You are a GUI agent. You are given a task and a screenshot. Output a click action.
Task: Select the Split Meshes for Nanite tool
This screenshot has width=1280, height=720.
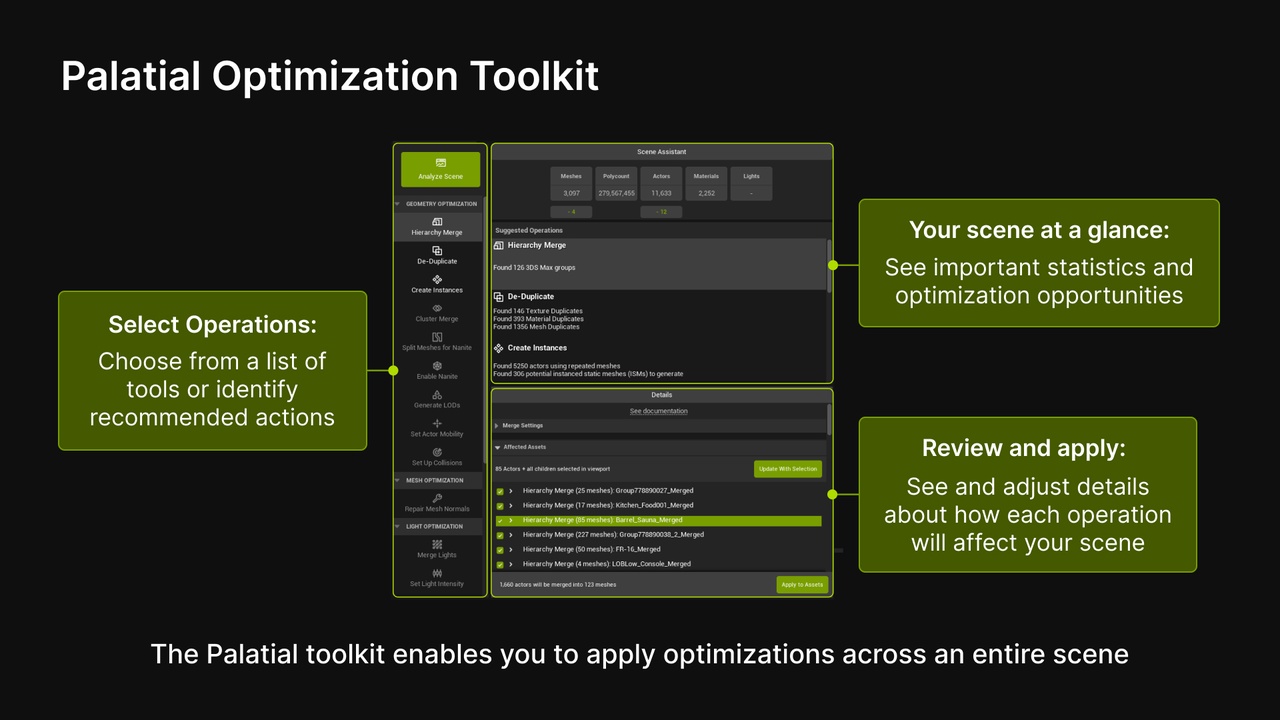click(x=437, y=342)
